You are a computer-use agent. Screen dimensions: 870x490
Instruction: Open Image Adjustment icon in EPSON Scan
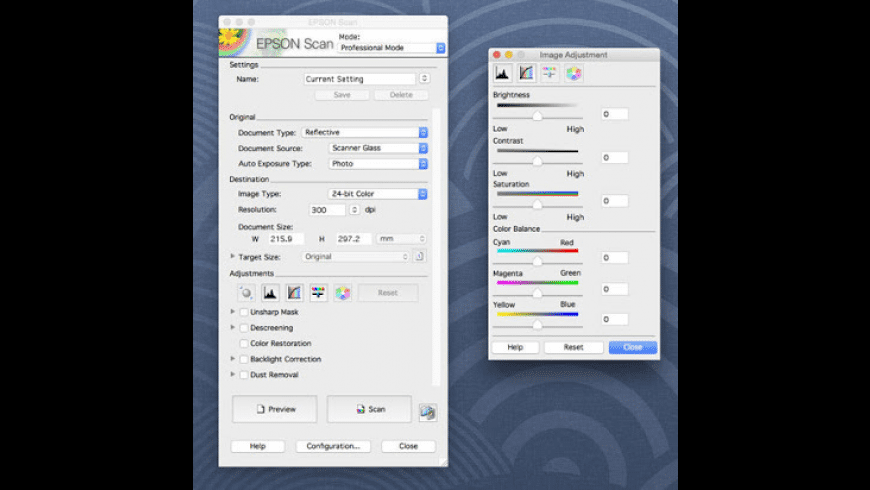(x=318, y=292)
